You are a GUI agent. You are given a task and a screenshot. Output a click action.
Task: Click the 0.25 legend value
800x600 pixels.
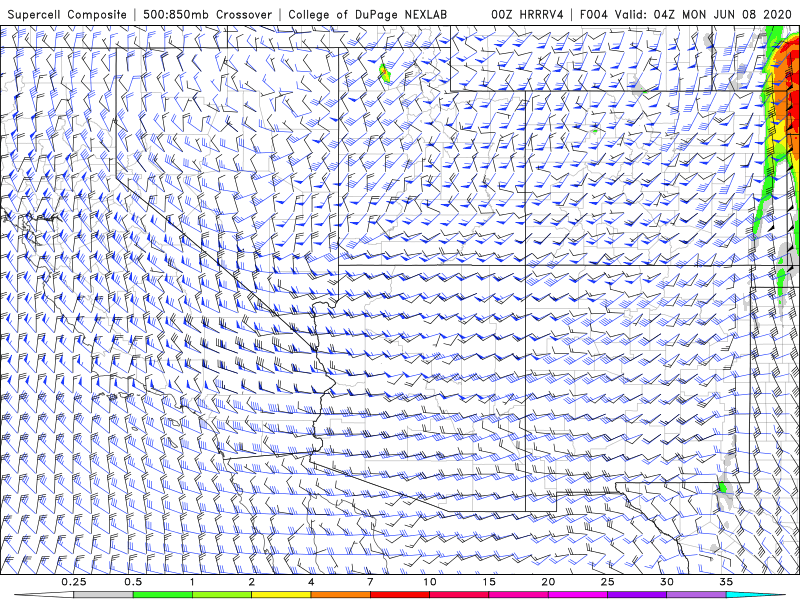tap(74, 582)
